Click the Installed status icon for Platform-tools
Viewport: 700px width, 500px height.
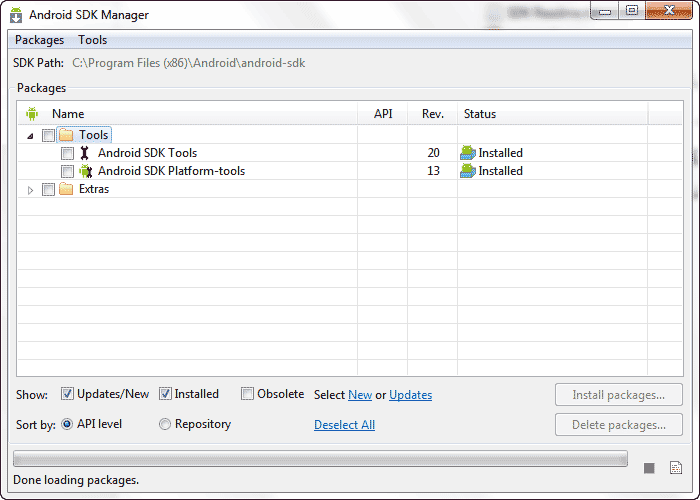467,171
